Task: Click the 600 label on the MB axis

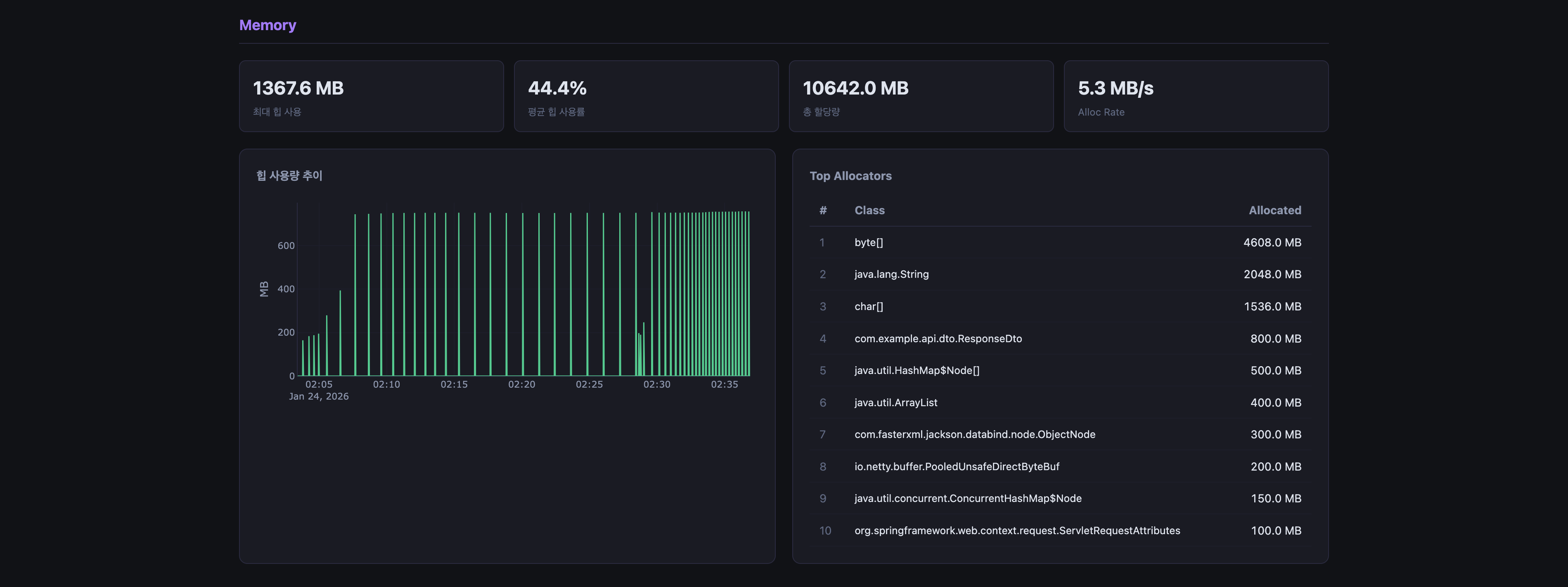Action: coord(285,245)
